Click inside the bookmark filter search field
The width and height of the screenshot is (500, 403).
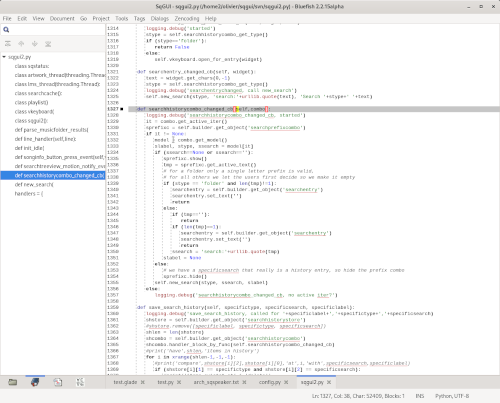57,30
